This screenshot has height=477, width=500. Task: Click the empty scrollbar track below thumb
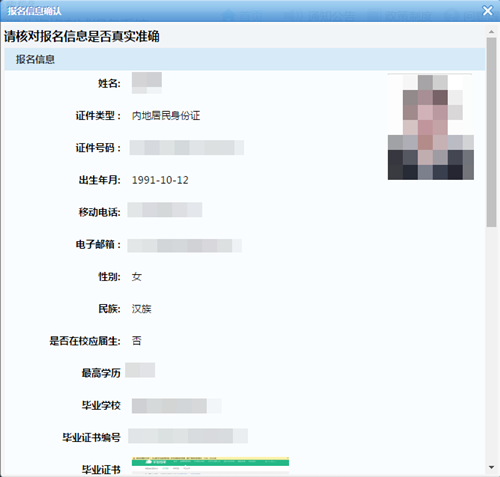(x=491, y=345)
